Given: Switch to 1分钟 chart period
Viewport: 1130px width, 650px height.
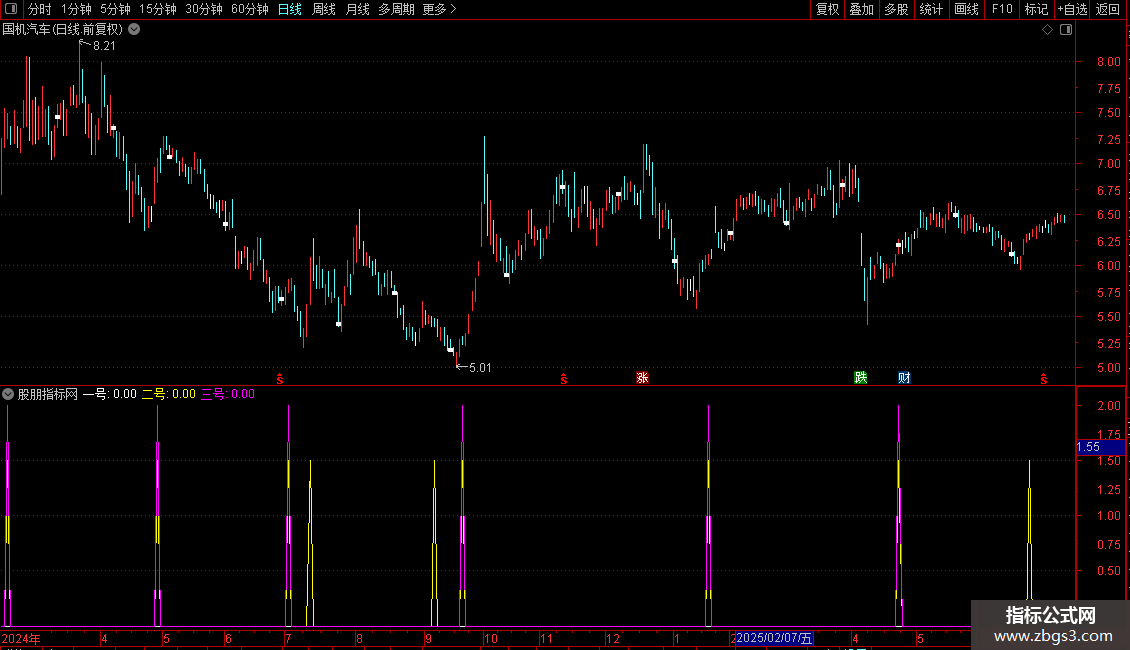Looking at the screenshot, I should pos(76,9).
